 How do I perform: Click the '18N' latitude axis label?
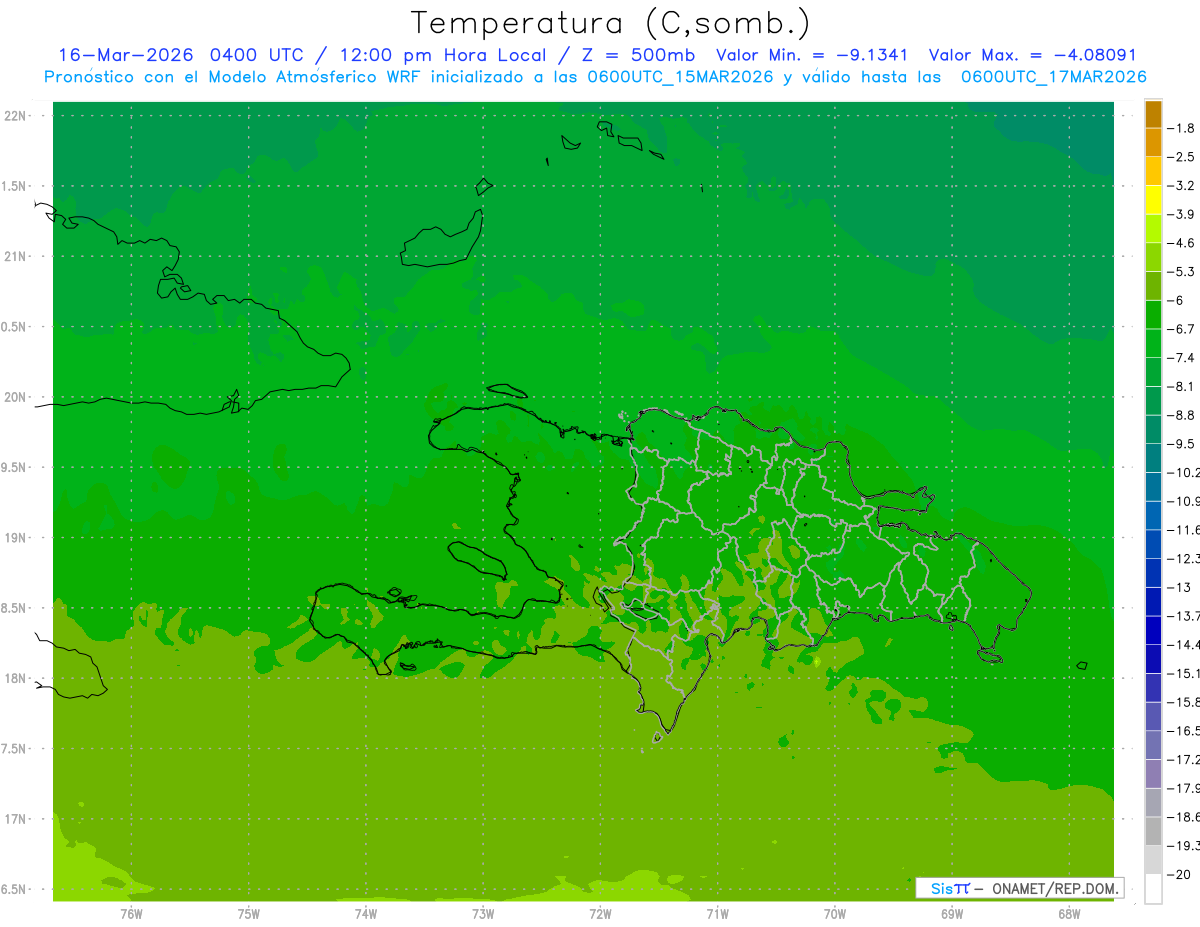click(16, 678)
